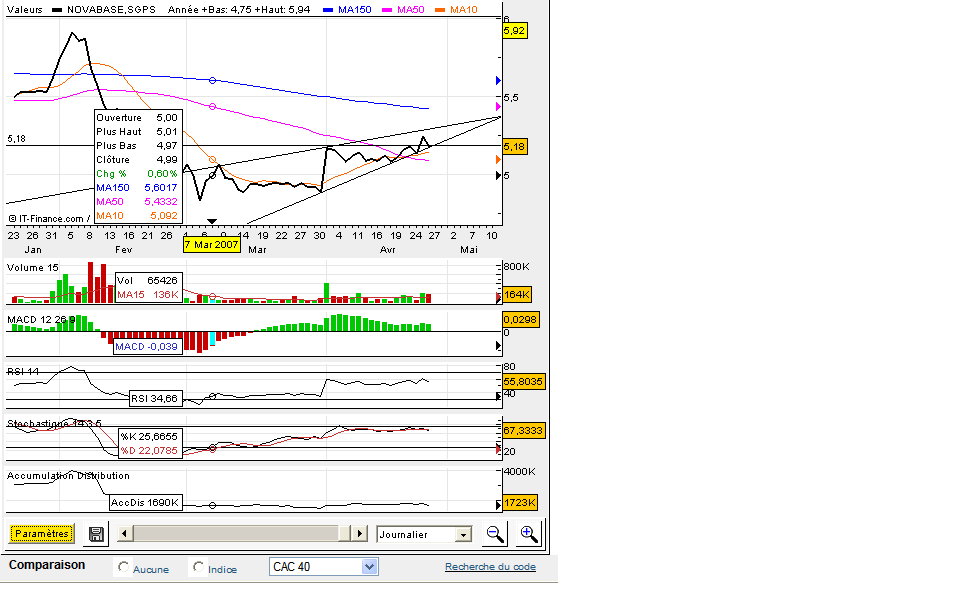The image size is (962, 601).
Task: Zoom in with the plus magnifier
Action: 529,534
